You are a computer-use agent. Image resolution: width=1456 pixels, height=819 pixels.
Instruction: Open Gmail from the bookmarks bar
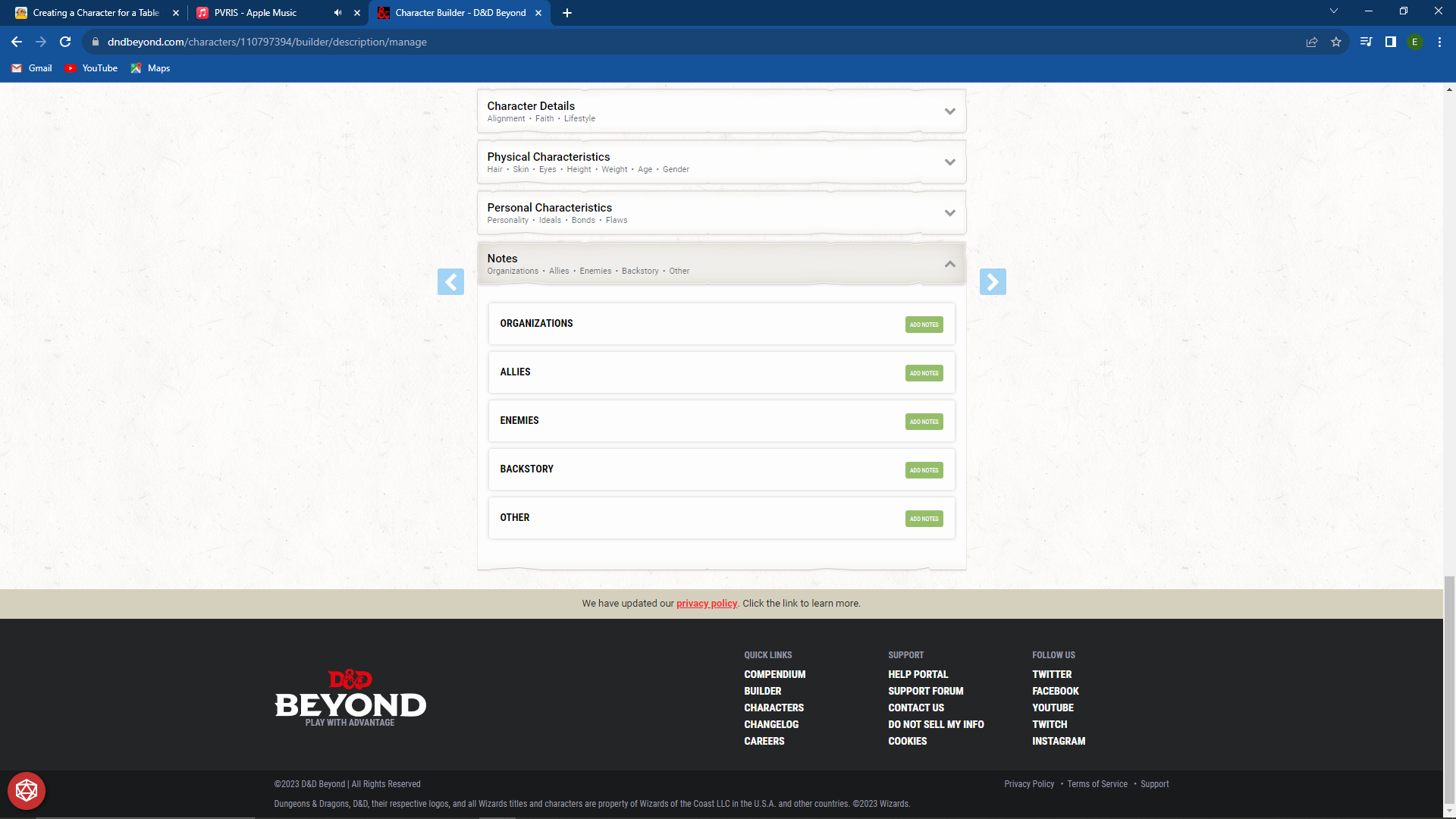coord(31,68)
